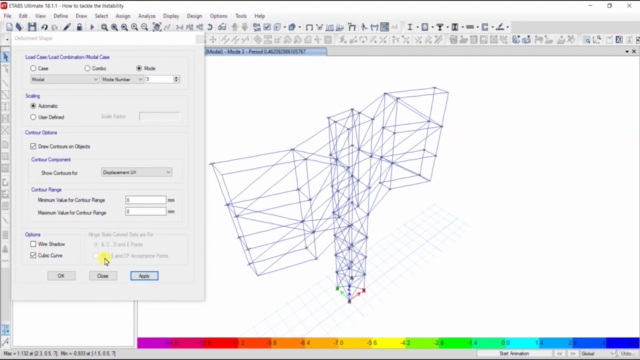Screen dimensions: 640x360
Task: Click the >> next mode button
Action: [573, 353]
